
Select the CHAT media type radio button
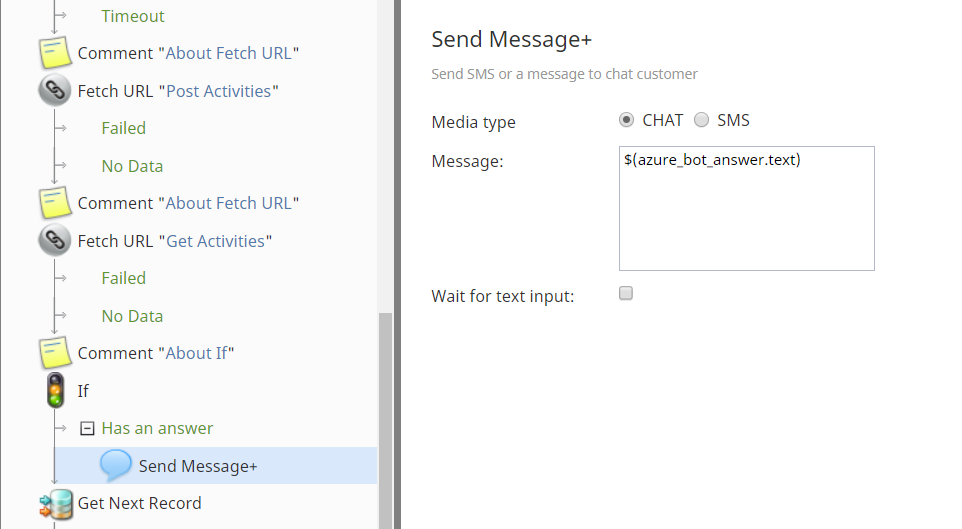(x=626, y=120)
